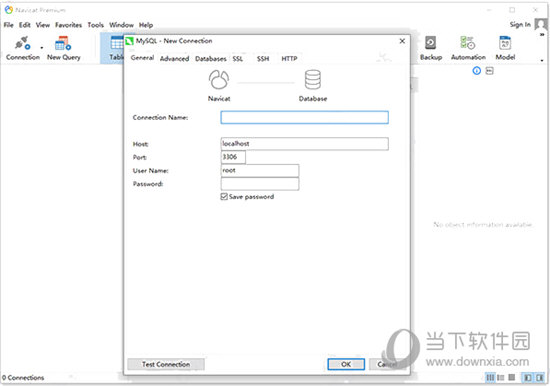
Task: Click the Cancel button
Action: 387,364
